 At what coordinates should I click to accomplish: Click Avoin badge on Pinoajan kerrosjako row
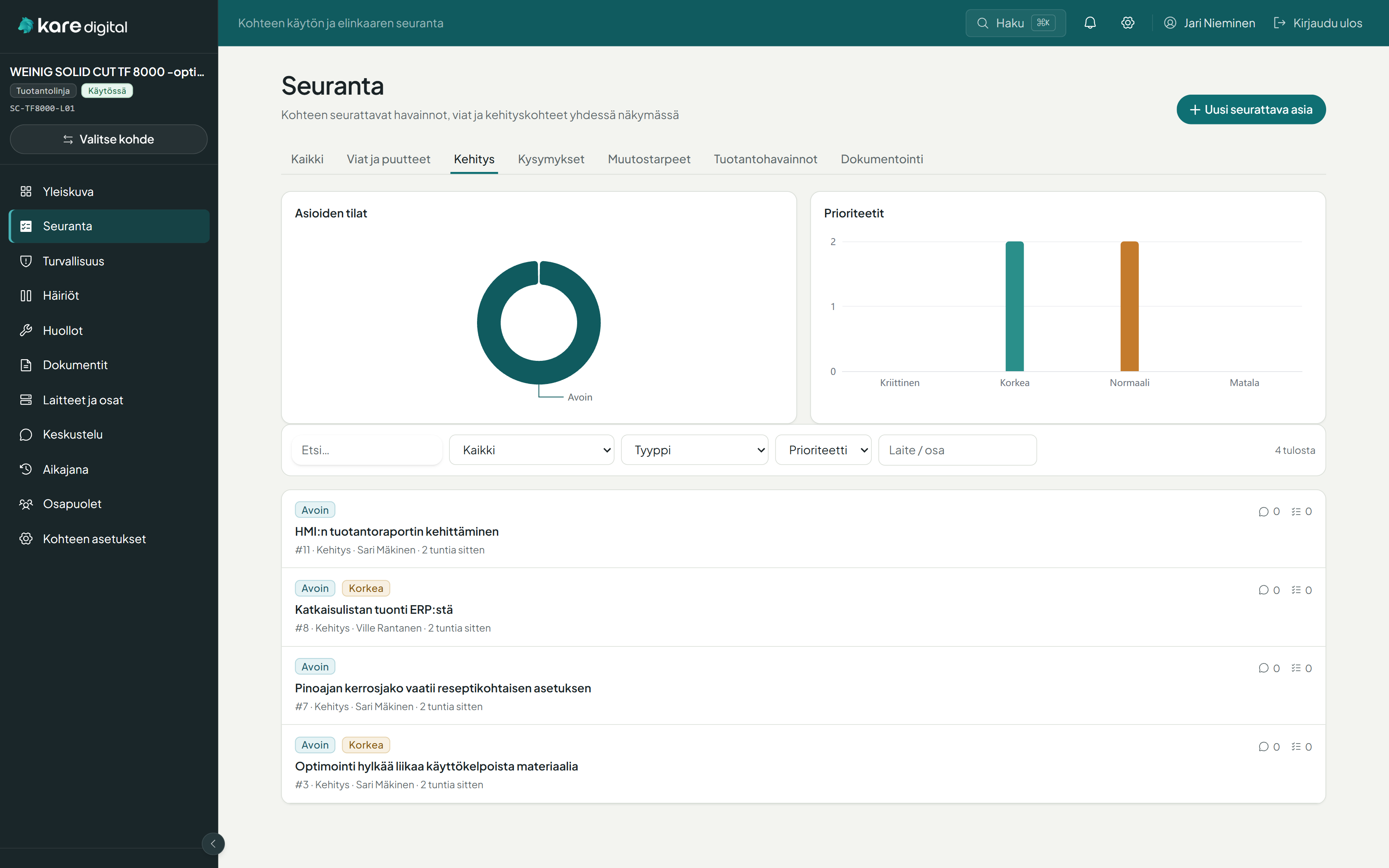pyautogui.click(x=315, y=666)
